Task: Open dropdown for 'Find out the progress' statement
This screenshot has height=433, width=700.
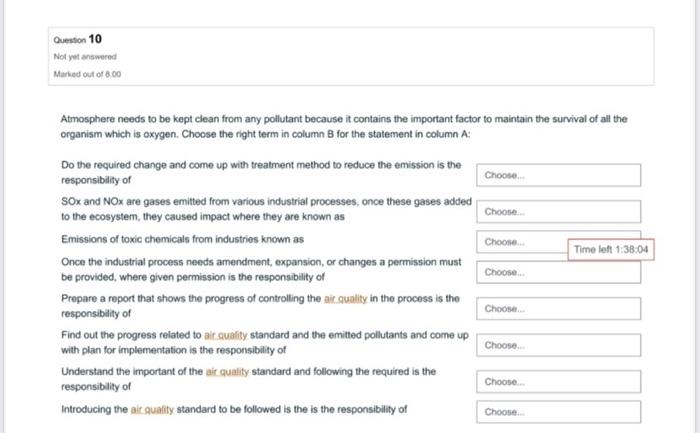Action: pyautogui.click(x=558, y=345)
